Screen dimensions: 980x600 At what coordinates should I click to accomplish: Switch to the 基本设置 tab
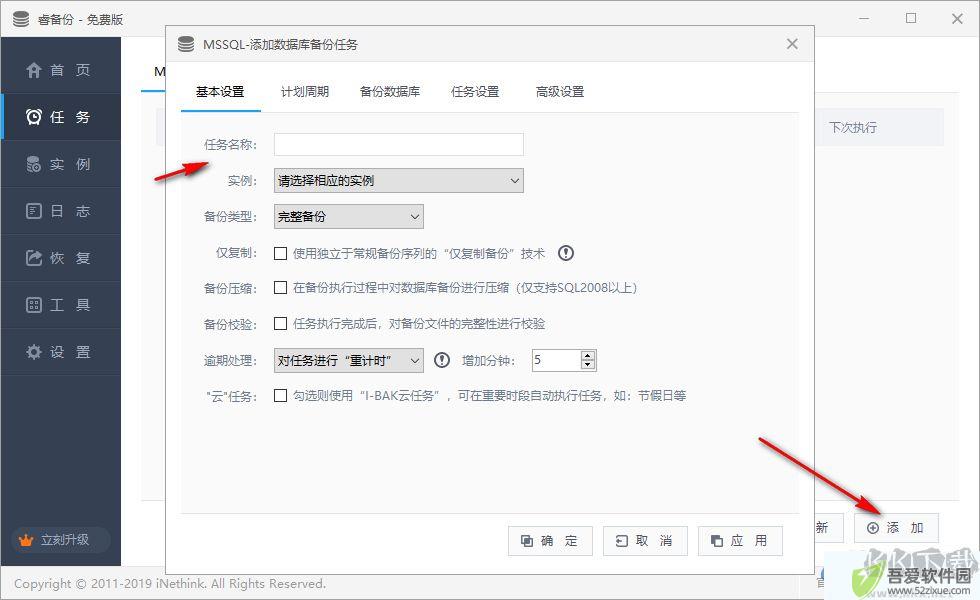click(220, 92)
